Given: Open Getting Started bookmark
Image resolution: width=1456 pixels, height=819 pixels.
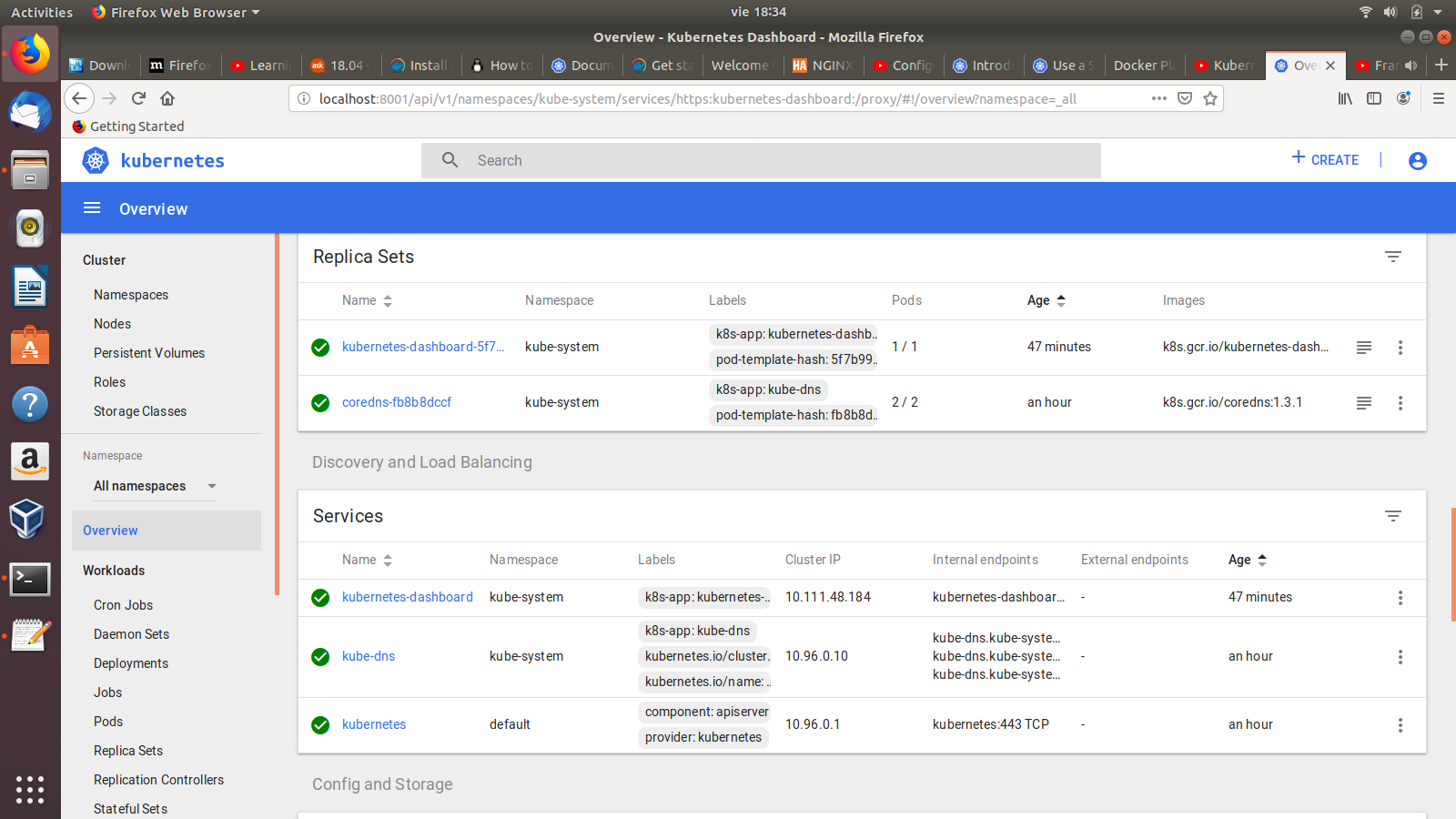Looking at the screenshot, I should pyautogui.click(x=128, y=126).
